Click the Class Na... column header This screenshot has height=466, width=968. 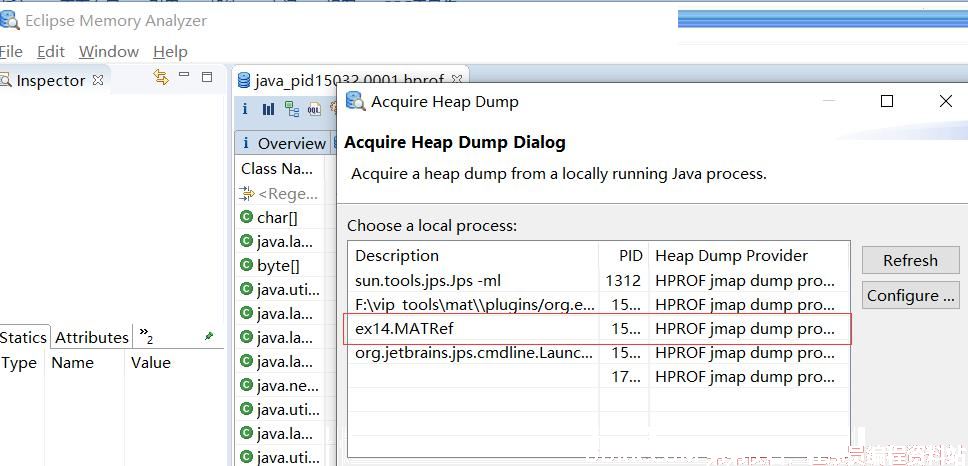pos(280,169)
